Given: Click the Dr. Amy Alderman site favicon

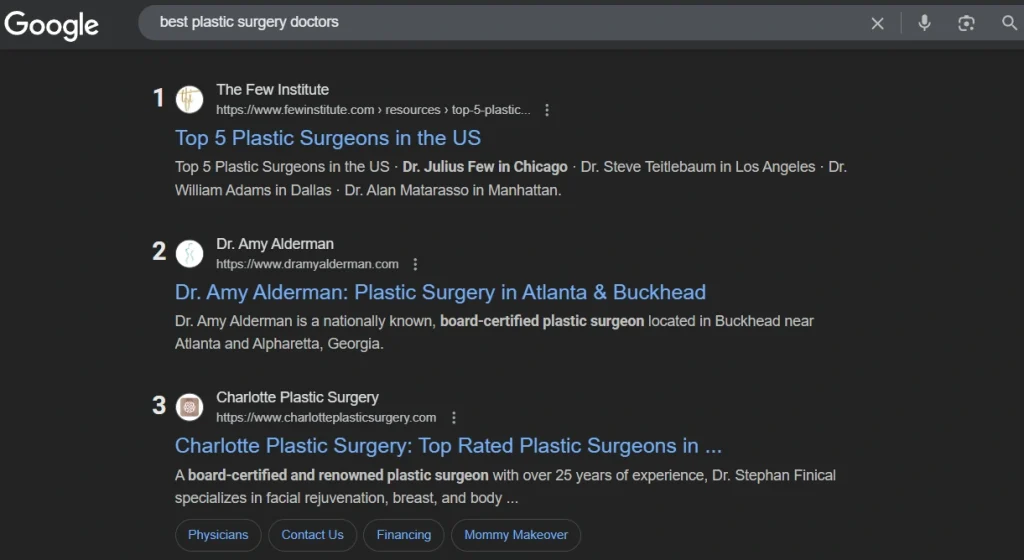Looking at the screenshot, I should 189,253.
